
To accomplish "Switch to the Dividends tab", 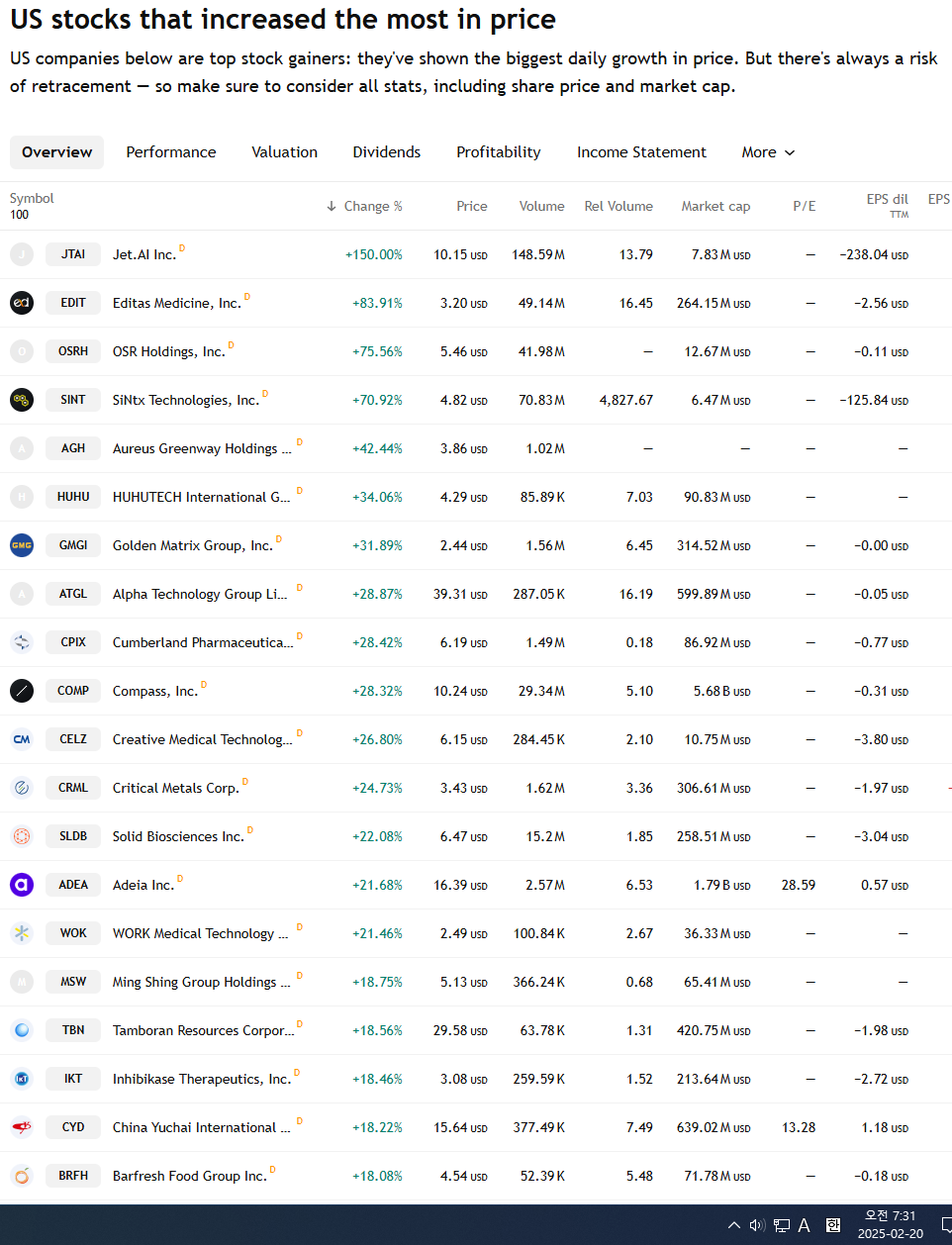I will pyautogui.click(x=387, y=152).
